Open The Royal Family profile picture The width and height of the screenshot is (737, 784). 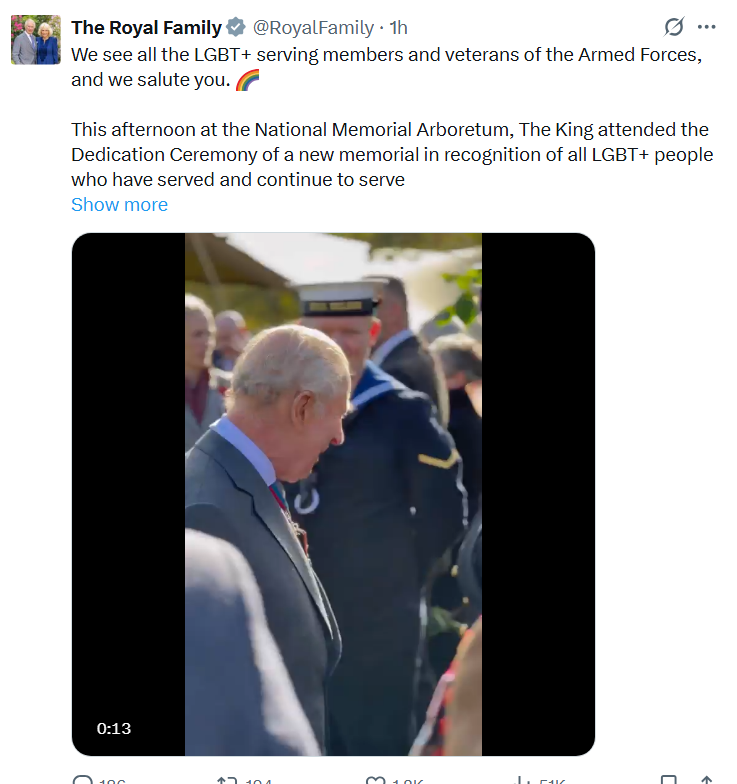click(36, 40)
